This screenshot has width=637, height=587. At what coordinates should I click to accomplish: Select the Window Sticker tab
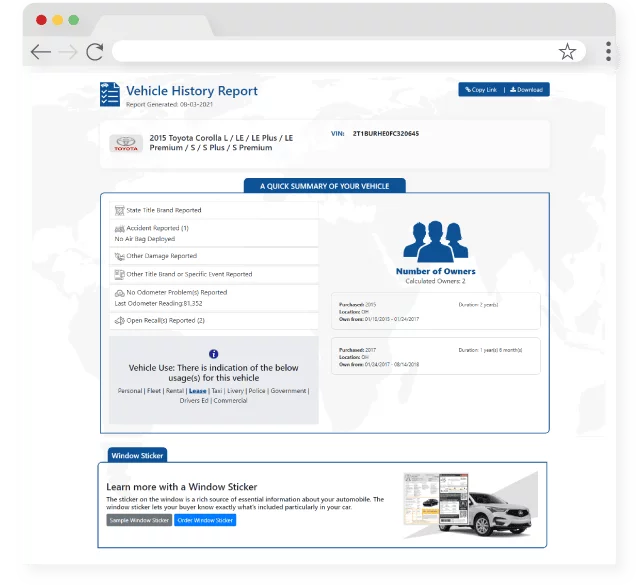(x=137, y=455)
